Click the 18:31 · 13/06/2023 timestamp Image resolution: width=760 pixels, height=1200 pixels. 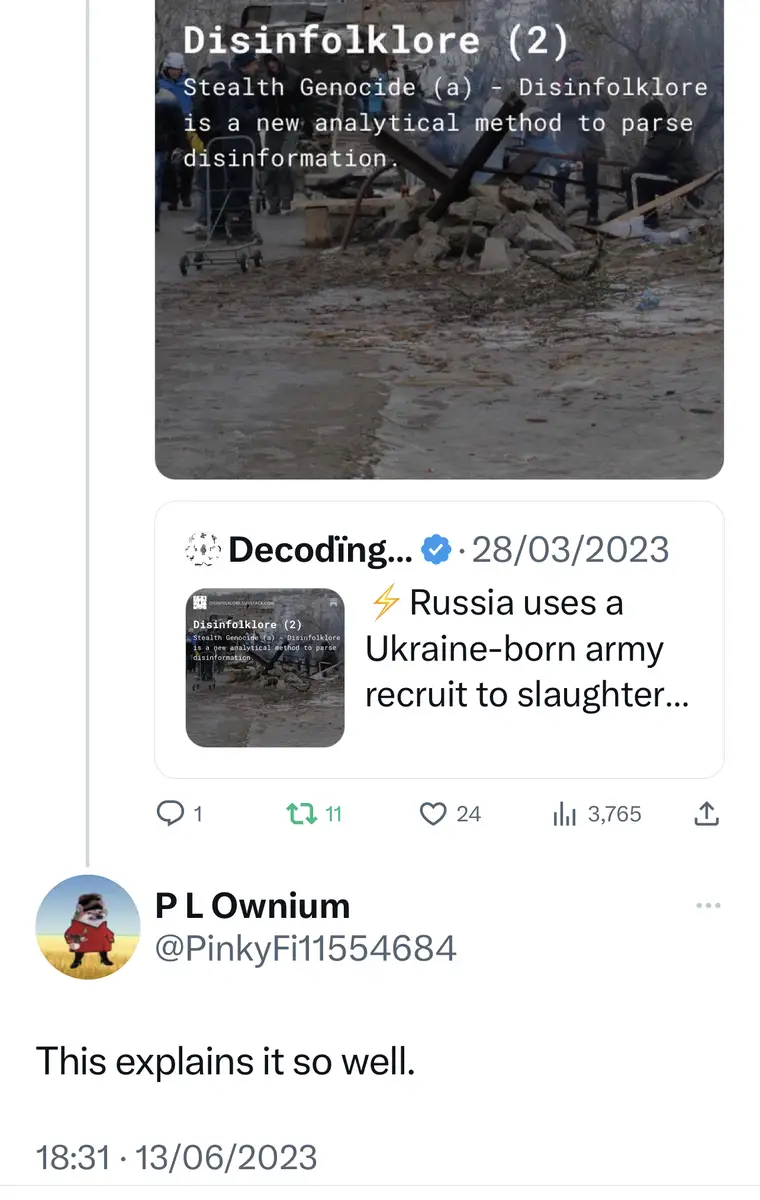click(177, 1158)
